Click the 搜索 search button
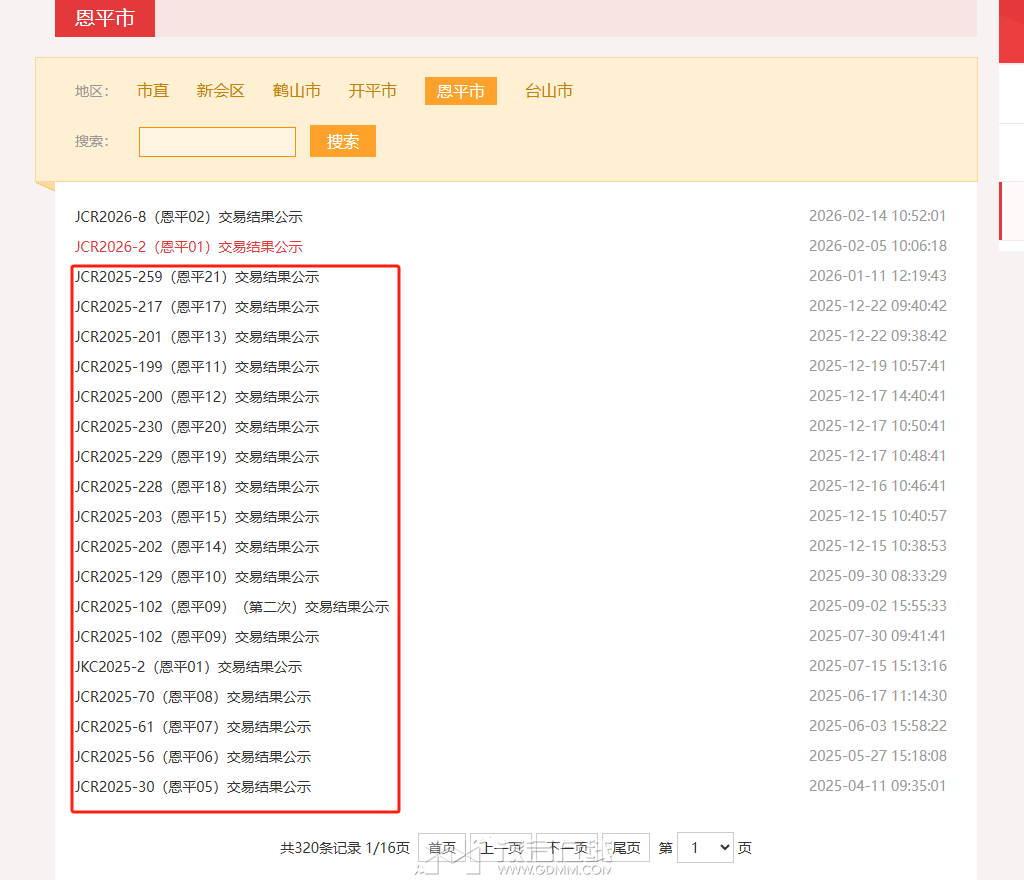Image resolution: width=1024 pixels, height=880 pixels. click(342, 141)
